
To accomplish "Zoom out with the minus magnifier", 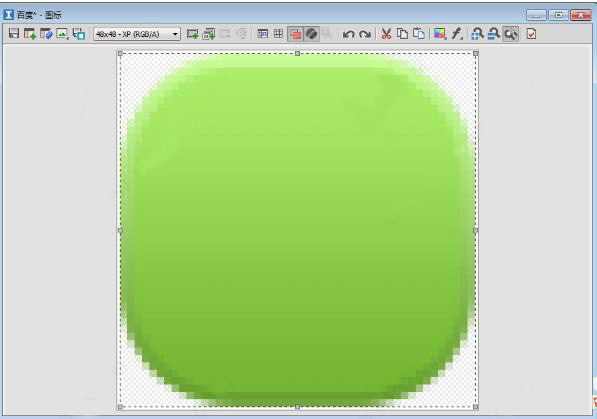I will pos(493,34).
